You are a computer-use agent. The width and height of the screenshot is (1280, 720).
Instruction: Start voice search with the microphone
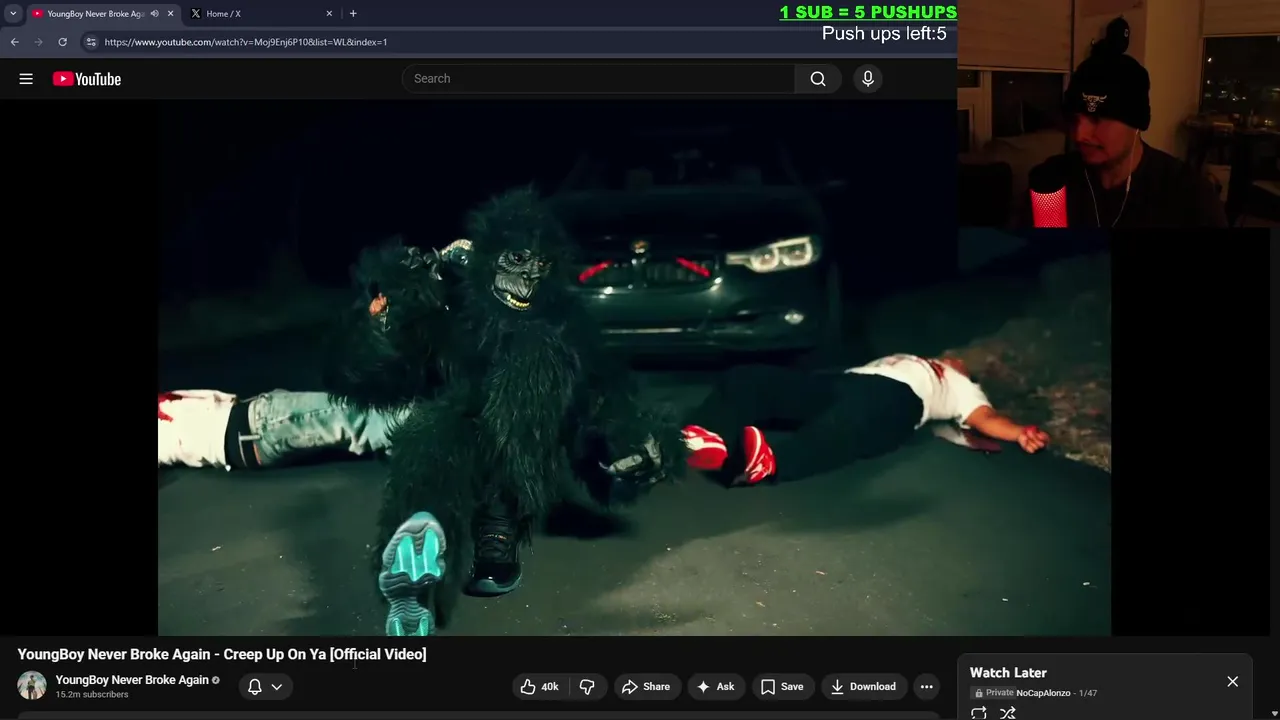pyautogui.click(x=868, y=79)
